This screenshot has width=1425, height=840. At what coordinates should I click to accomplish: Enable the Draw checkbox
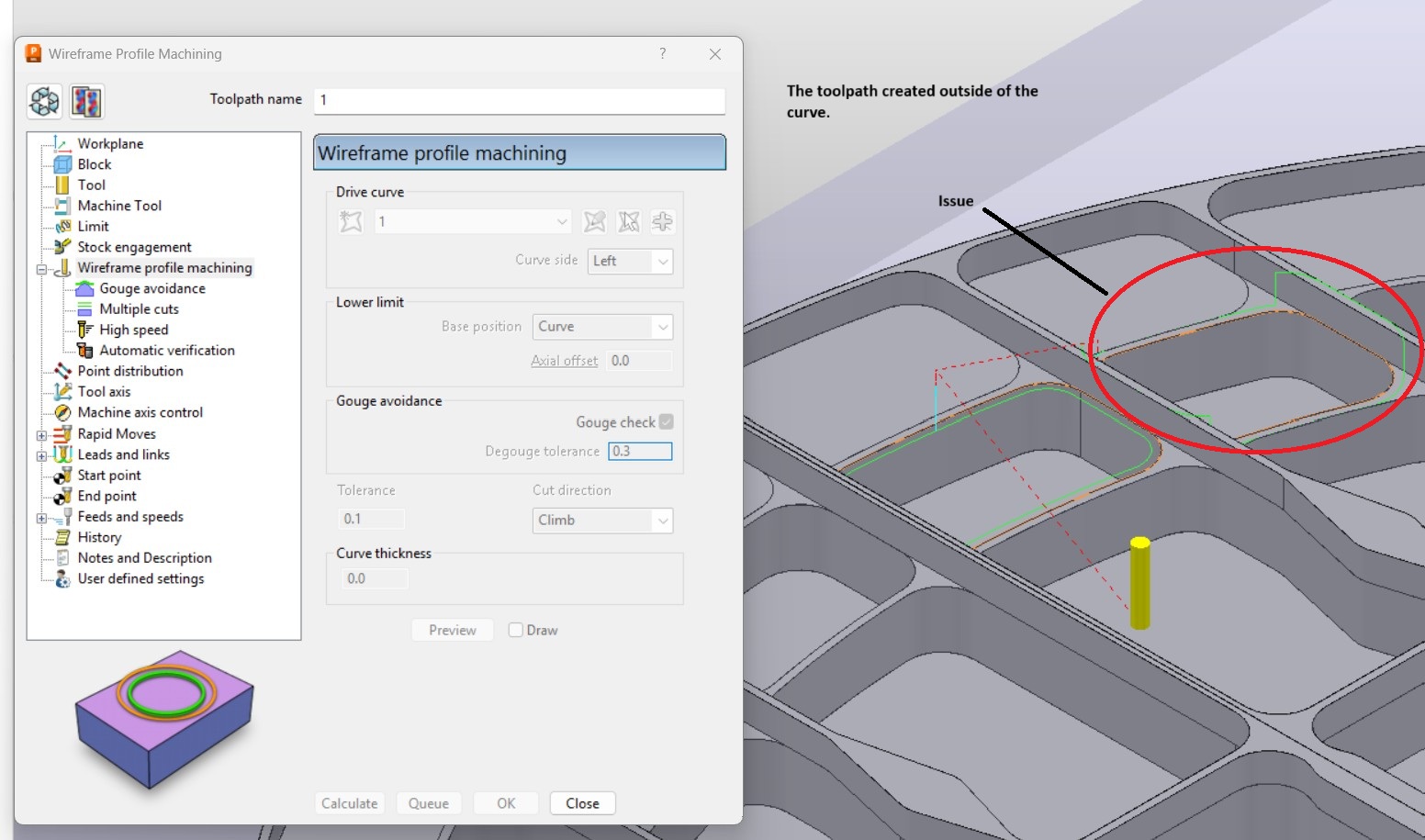[x=516, y=630]
